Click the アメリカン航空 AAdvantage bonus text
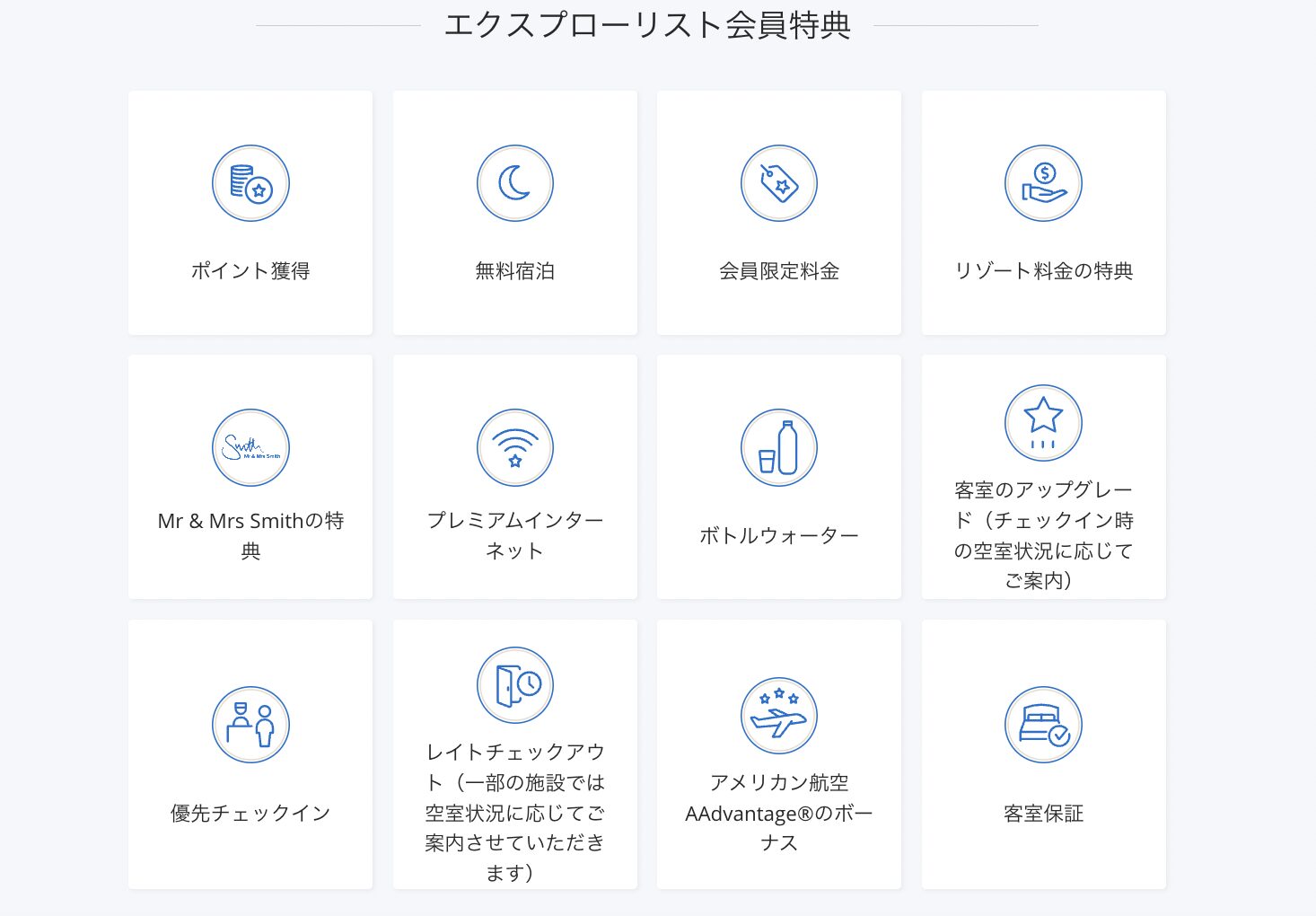This screenshot has height=916, width=1316. pyautogui.click(x=778, y=813)
